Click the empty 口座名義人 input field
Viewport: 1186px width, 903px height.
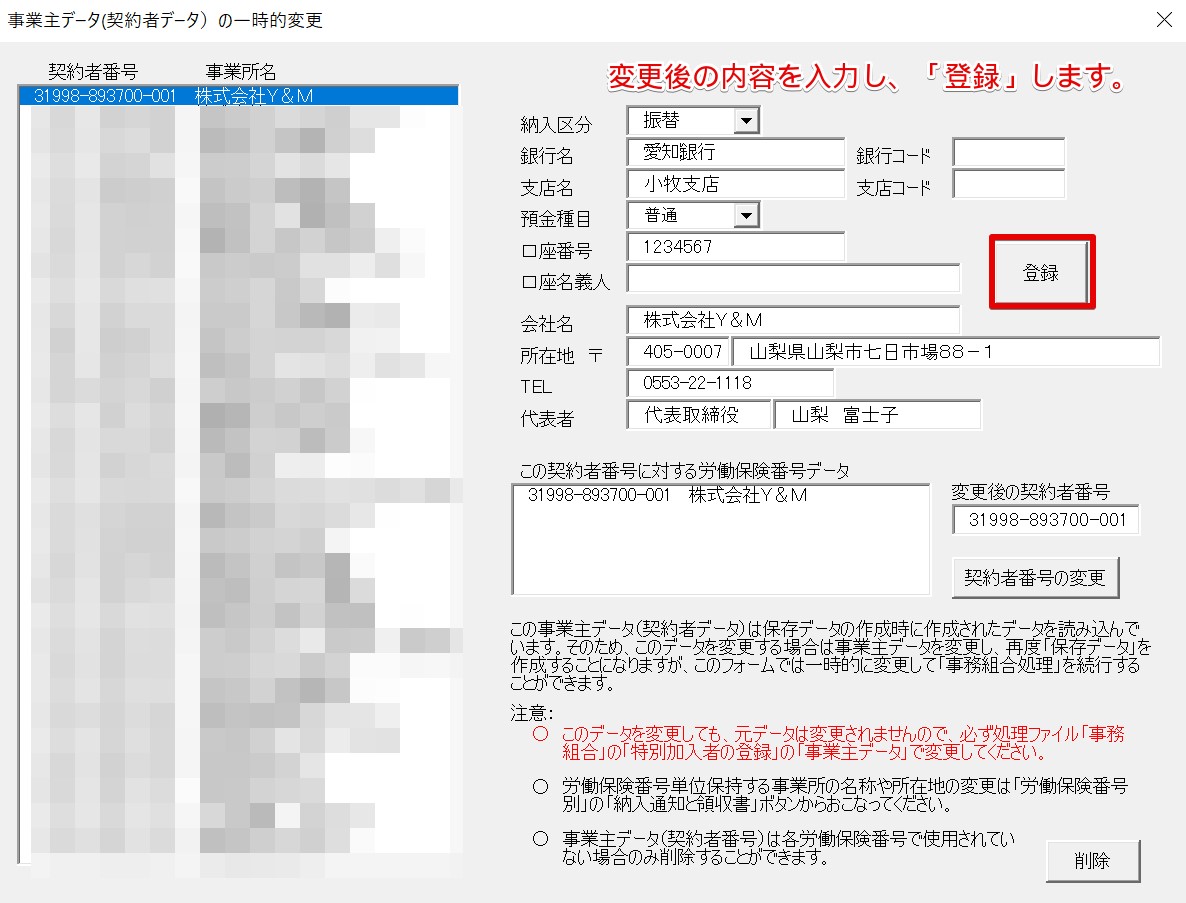tap(793, 278)
